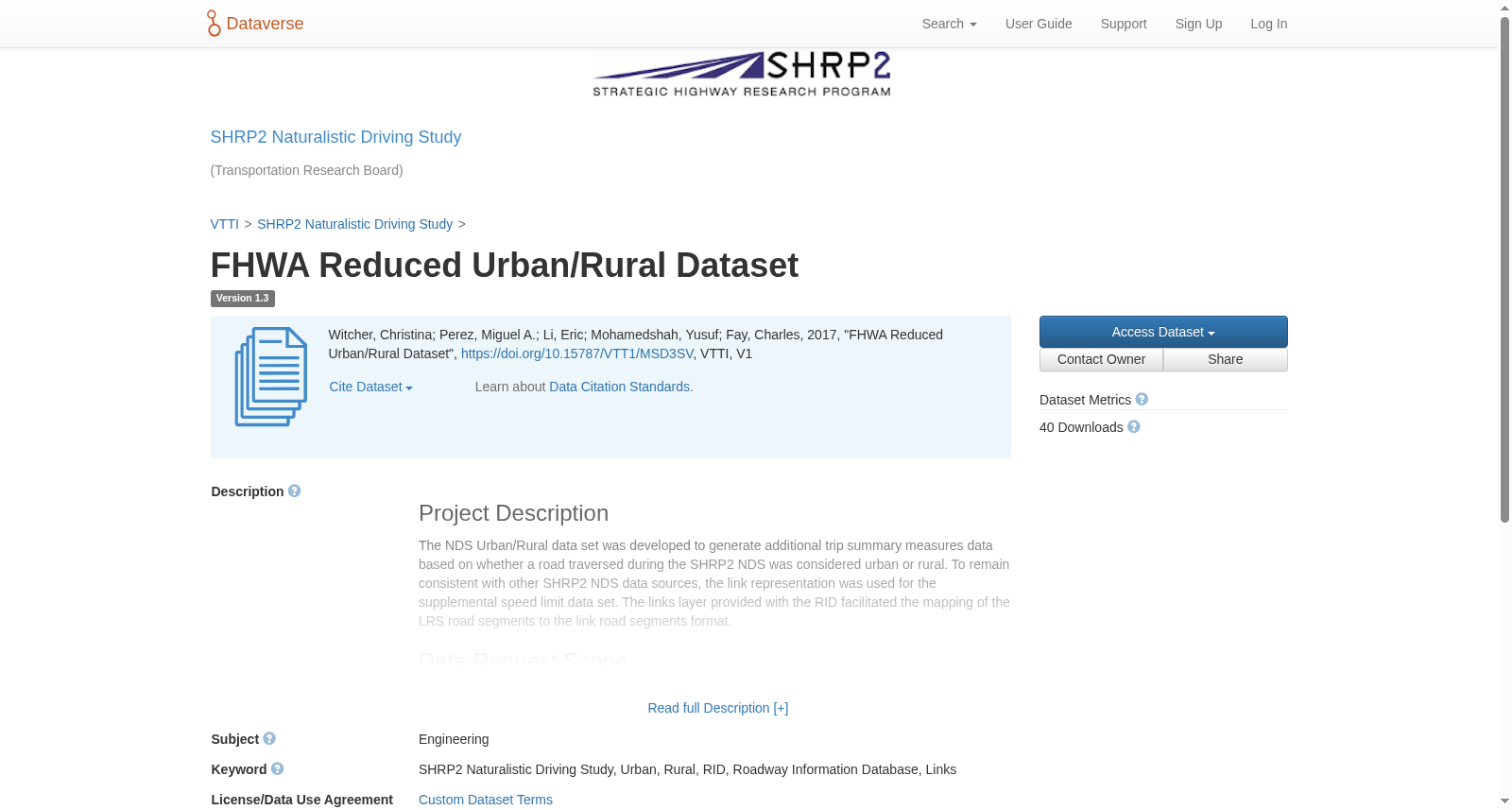Click the Contact Owner button
1512x810 pixels.
tap(1101, 359)
